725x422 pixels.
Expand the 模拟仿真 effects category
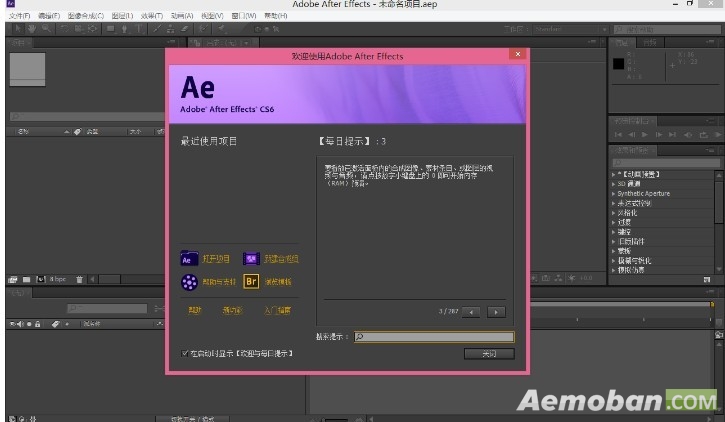614,270
